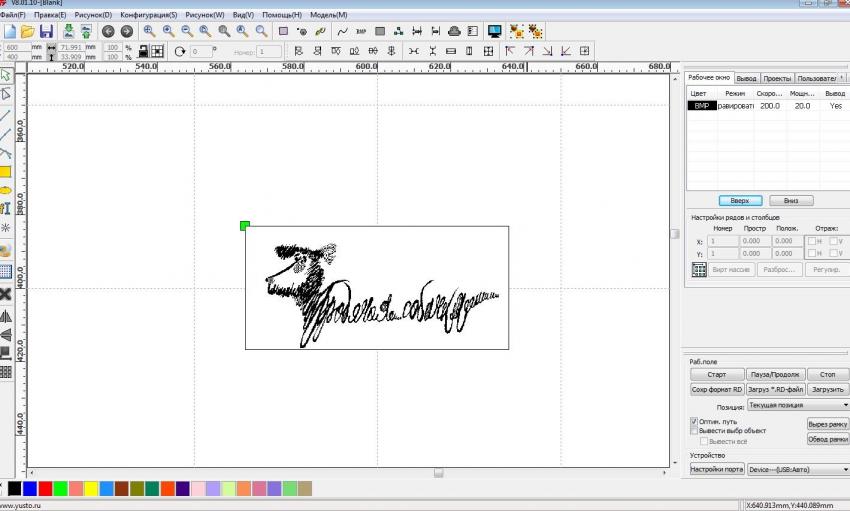Click the array grid icon beside Вирт массив

pyautogui.click(x=699, y=270)
